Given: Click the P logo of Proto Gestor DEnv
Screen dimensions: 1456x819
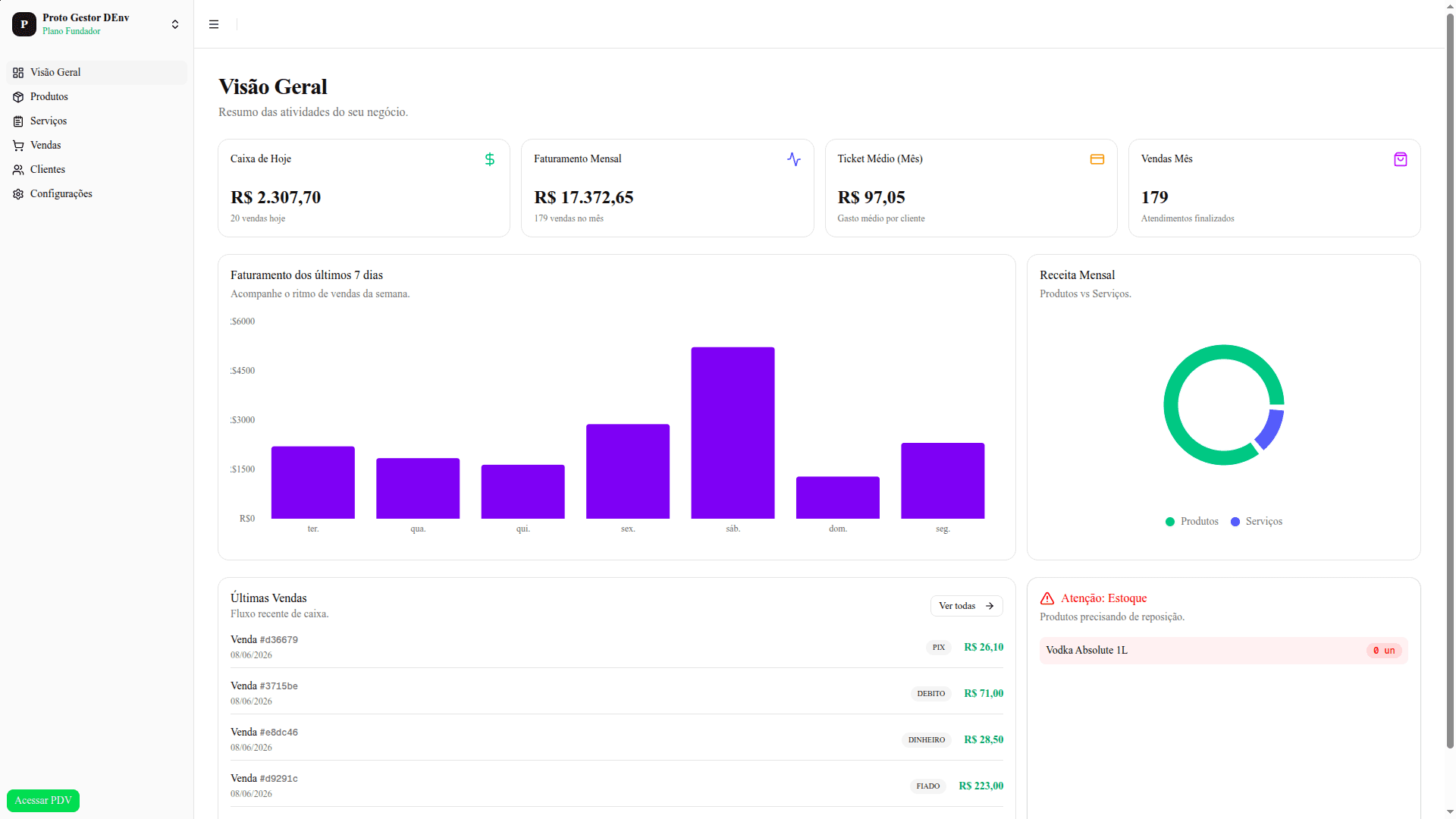Looking at the screenshot, I should tap(24, 24).
